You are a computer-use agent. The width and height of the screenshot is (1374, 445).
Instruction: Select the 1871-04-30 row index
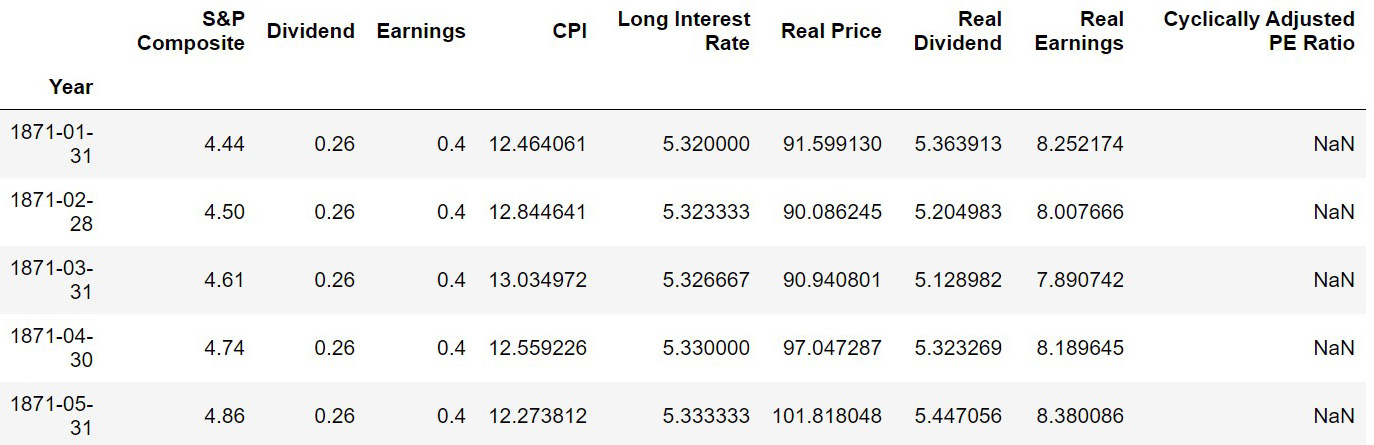point(52,348)
